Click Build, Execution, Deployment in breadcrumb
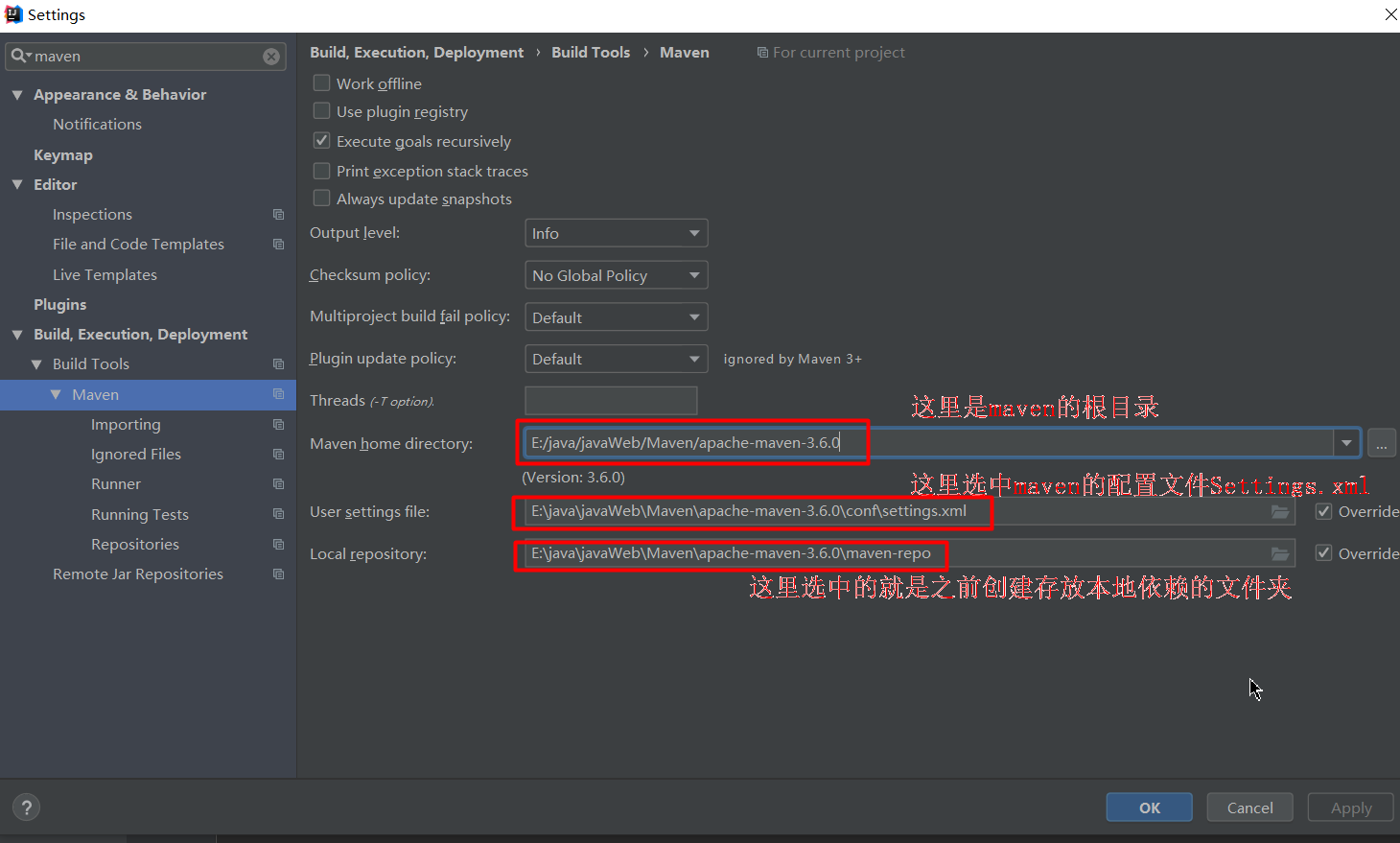This screenshot has height=843, width=1400. [416, 53]
